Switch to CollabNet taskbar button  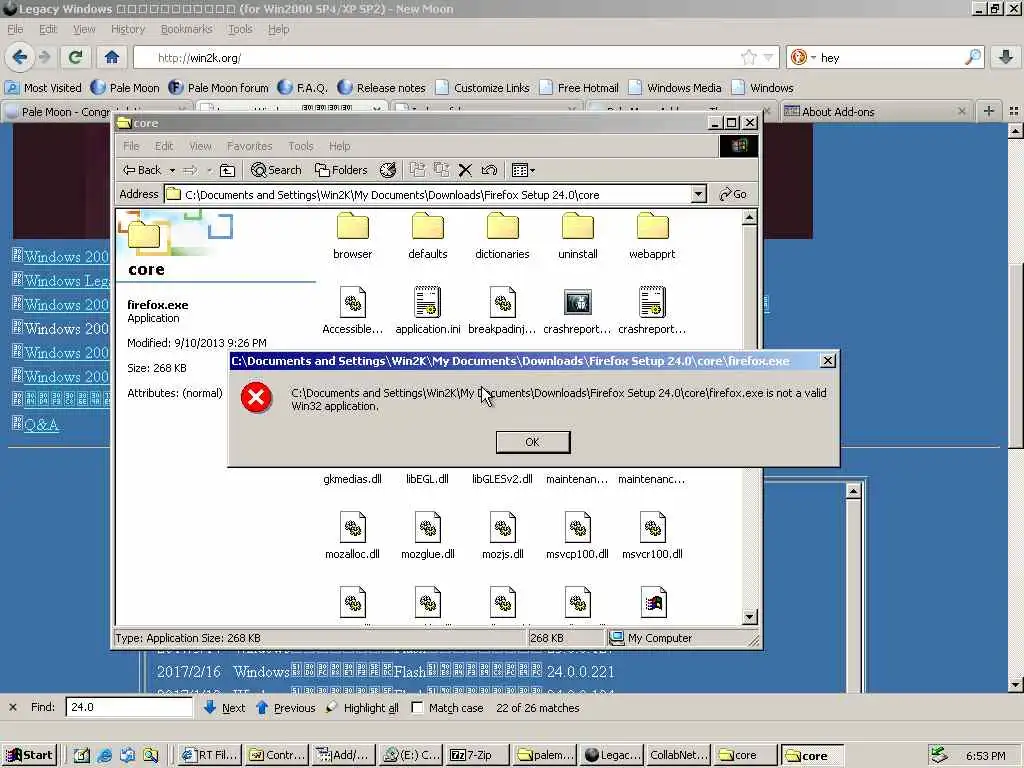(678, 756)
